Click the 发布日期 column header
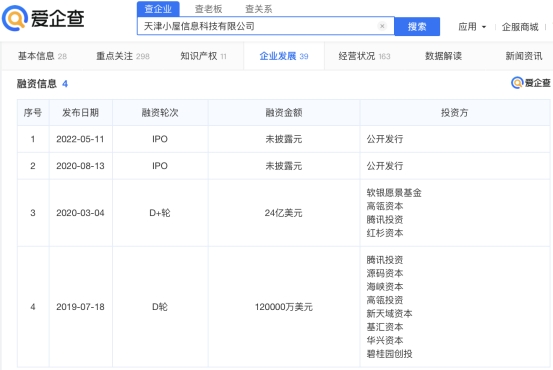 80,113
